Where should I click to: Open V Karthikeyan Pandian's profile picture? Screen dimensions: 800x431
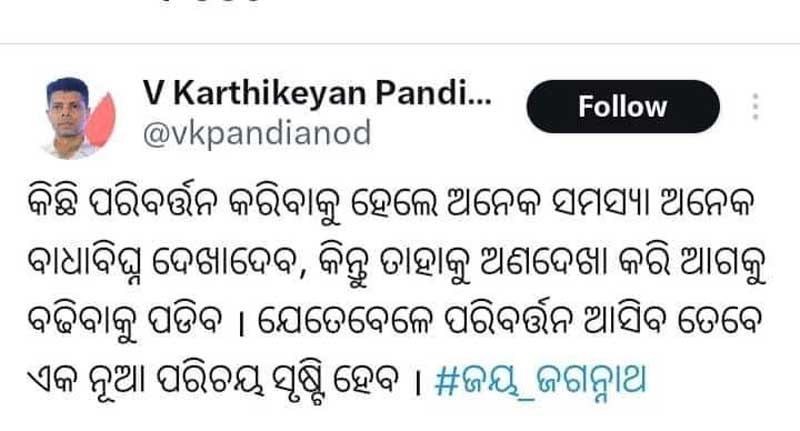[x=78, y=117]
